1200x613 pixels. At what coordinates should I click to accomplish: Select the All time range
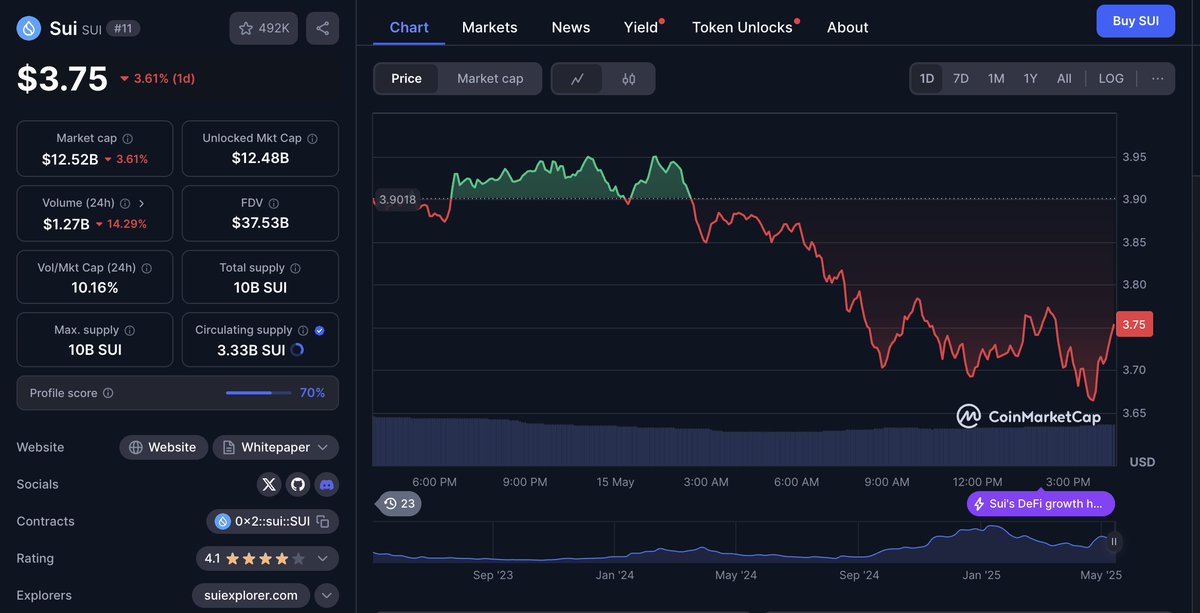pyautogui.click(x=1064, y=79)
